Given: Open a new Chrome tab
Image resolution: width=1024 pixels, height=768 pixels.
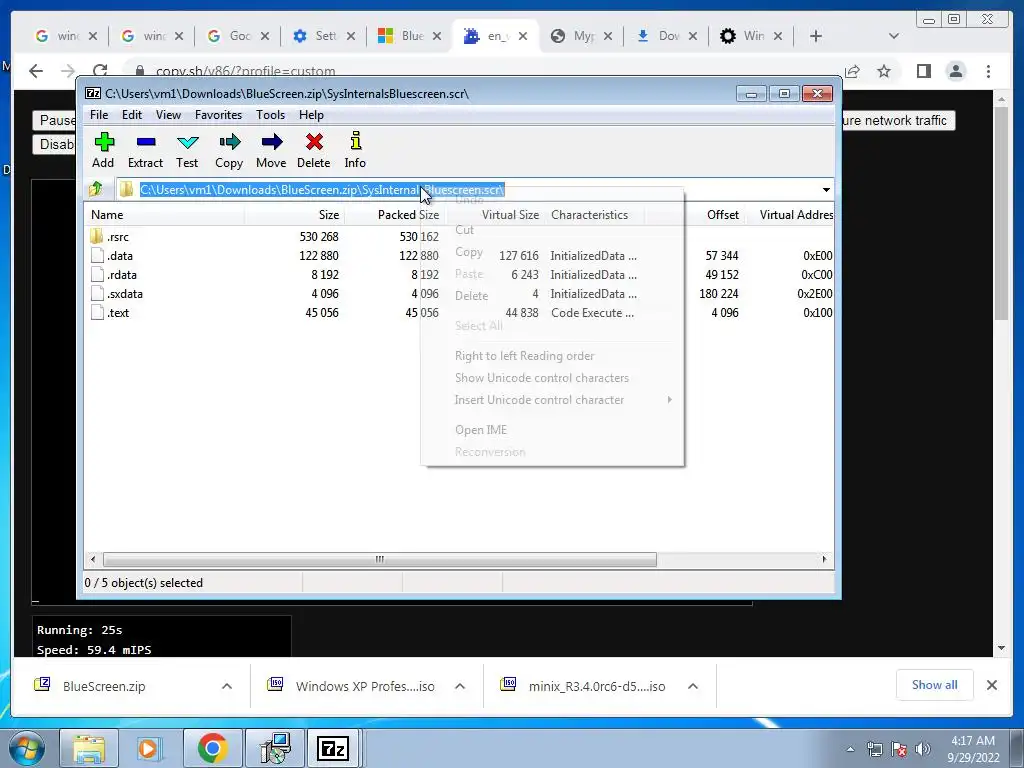Looking at the screenshot, I should pos(816,36).
